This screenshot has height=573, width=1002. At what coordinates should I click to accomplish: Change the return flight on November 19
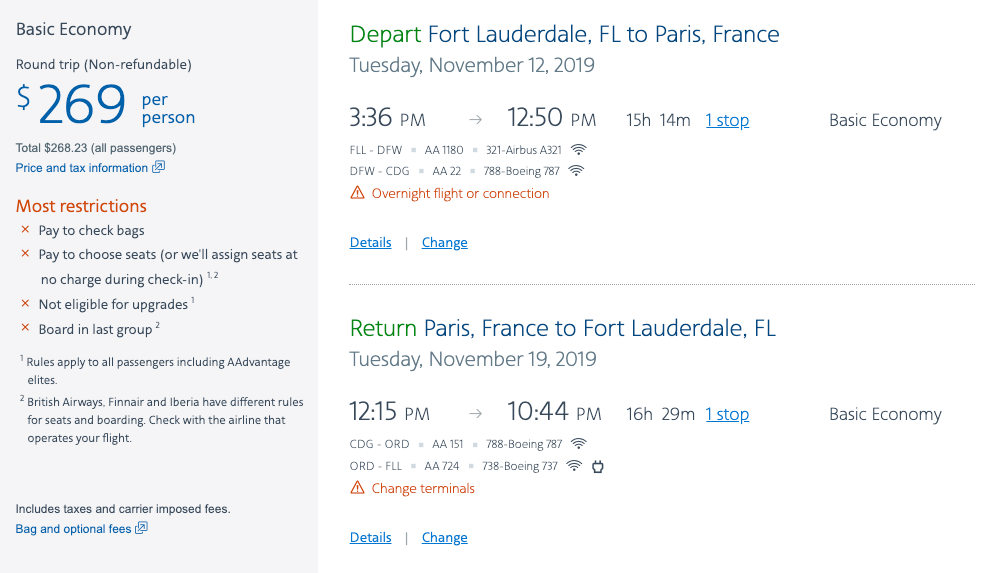[444, 537]
